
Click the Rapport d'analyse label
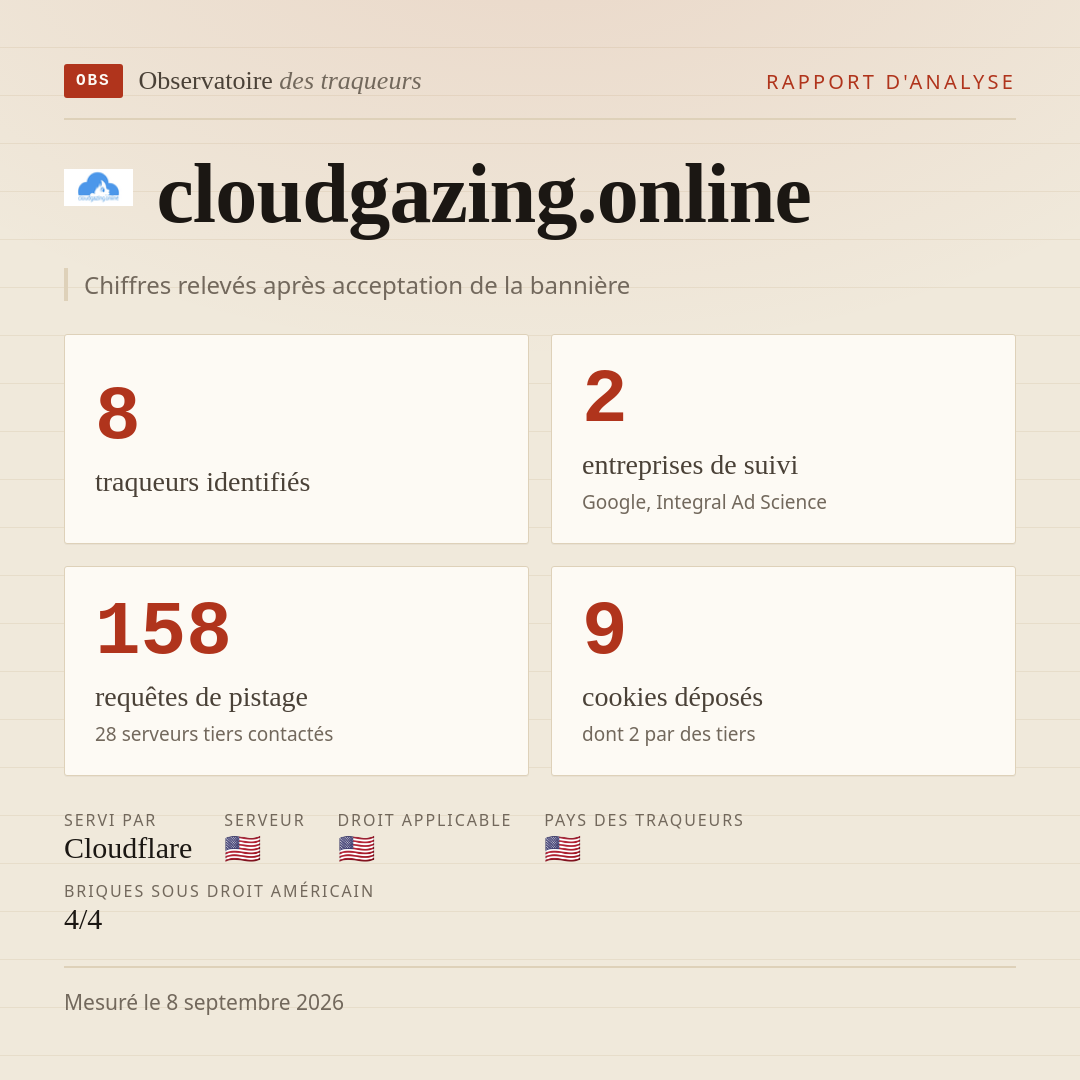pos(891,82)
